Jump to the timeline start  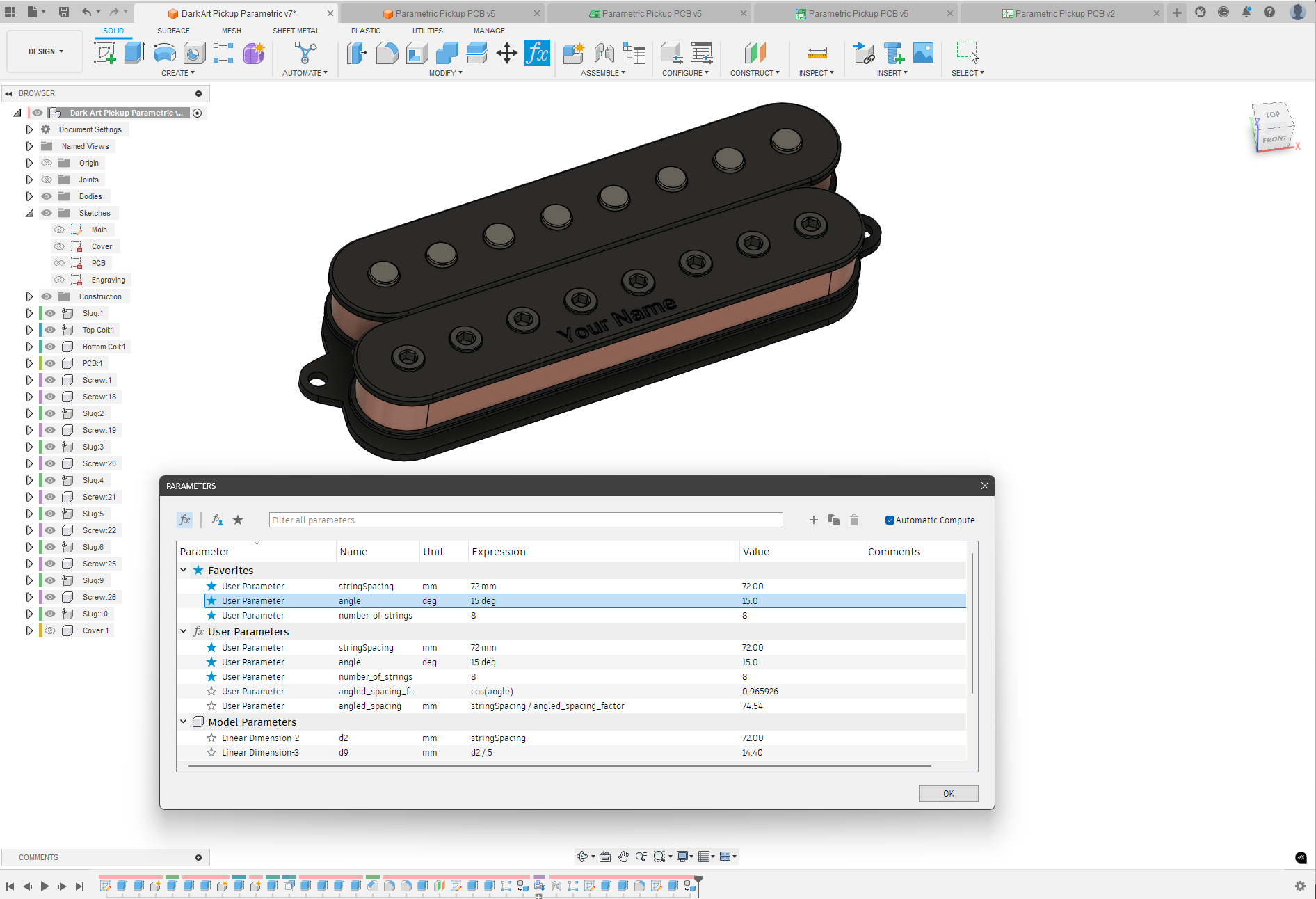[10, 886]
